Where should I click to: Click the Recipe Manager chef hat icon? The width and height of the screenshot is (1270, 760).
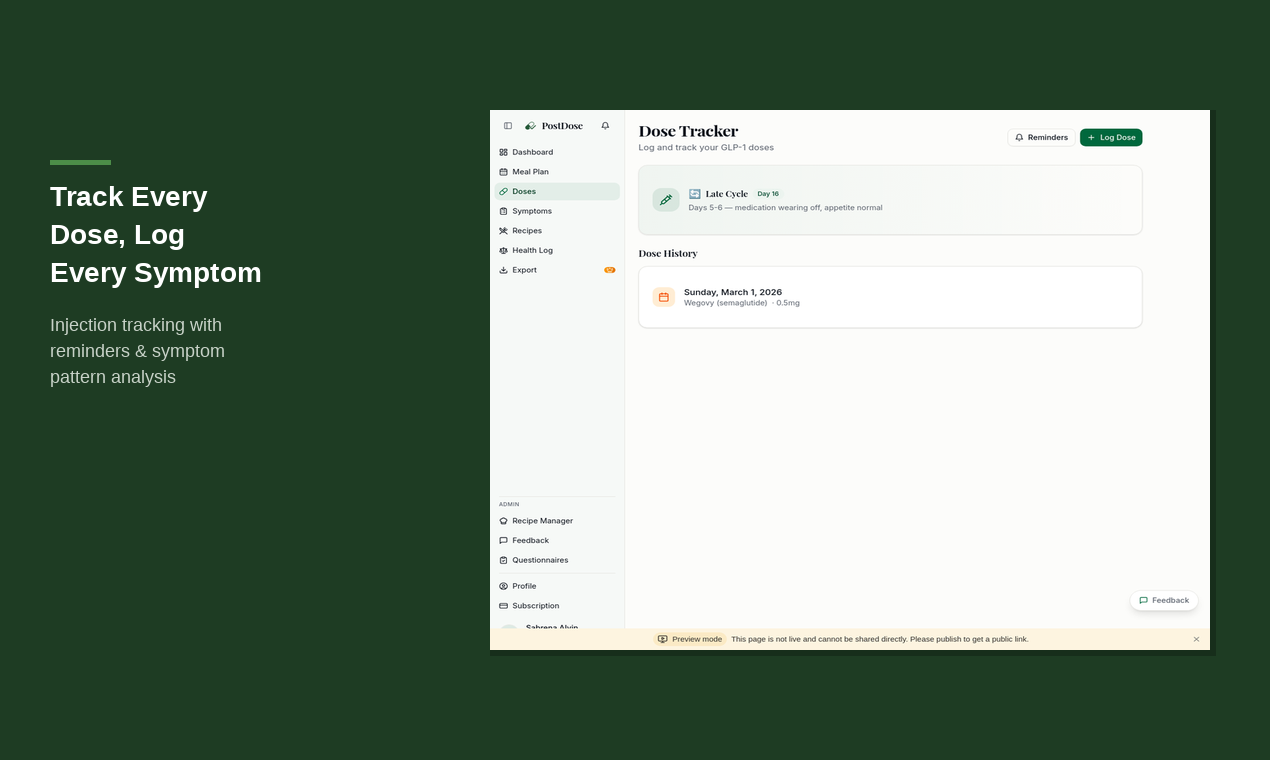[x=503, y=521]
